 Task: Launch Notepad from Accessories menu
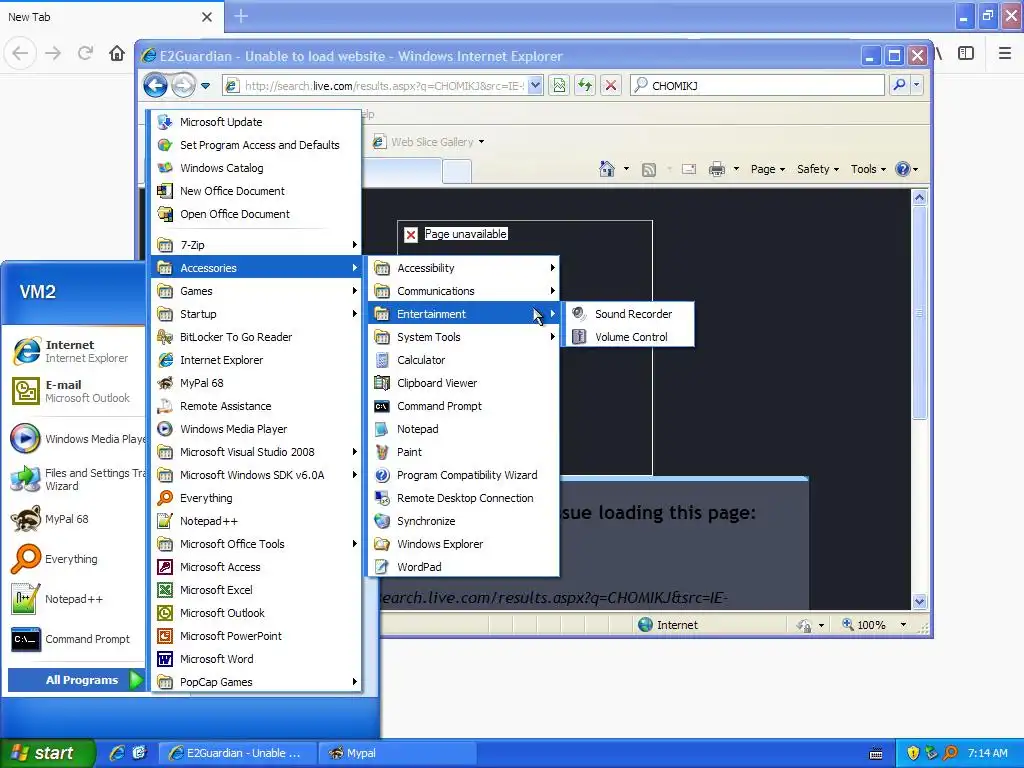pos(464,429)
